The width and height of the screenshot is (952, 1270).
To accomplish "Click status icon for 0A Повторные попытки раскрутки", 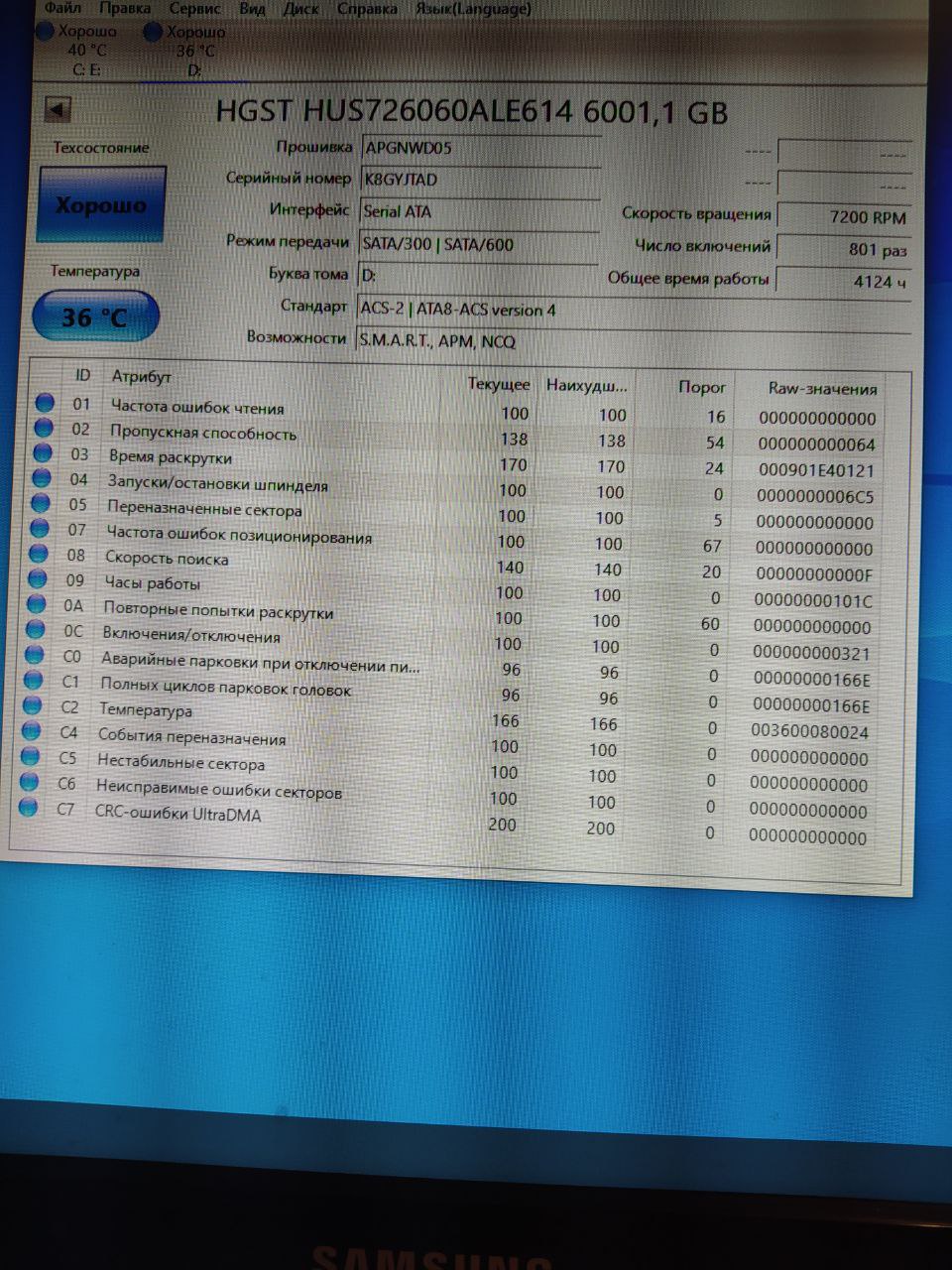I will tap(37, 604).
